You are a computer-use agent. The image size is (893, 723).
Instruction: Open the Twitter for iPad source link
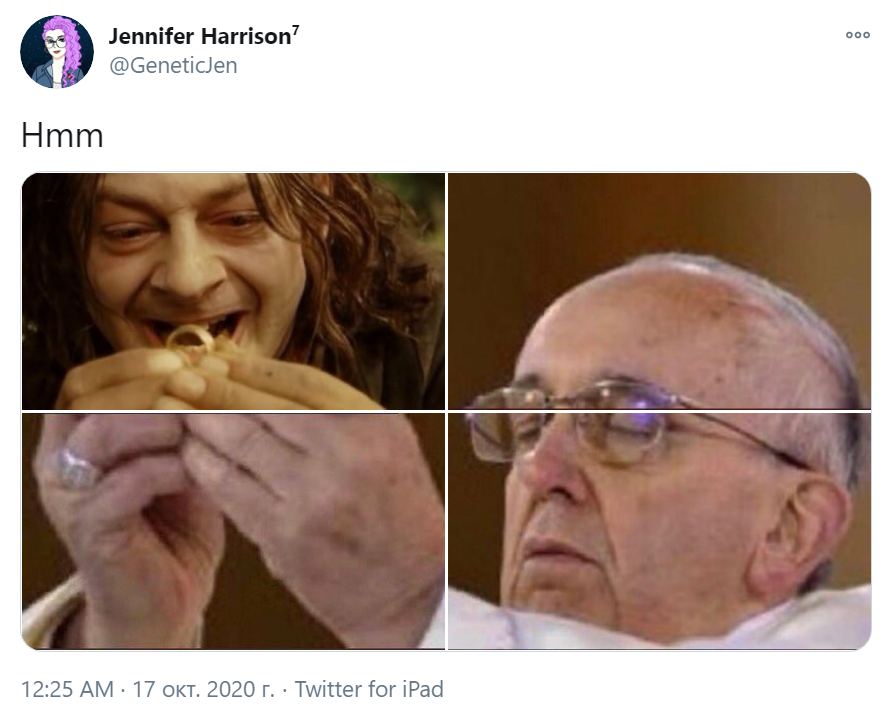tap(369, 689)
